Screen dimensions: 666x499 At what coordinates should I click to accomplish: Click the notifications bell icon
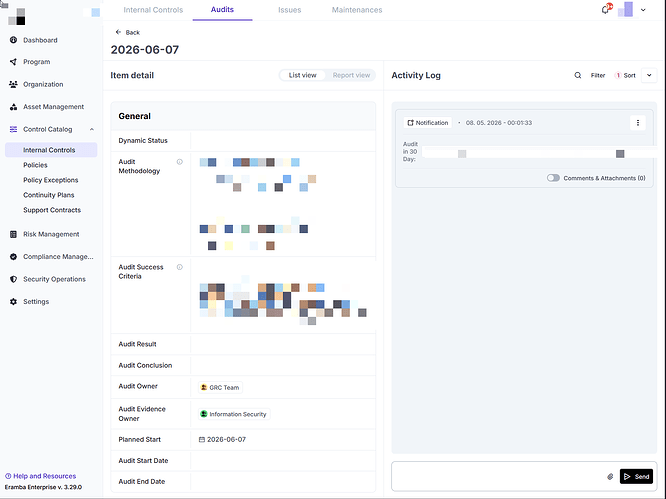[x=606, y=9]
